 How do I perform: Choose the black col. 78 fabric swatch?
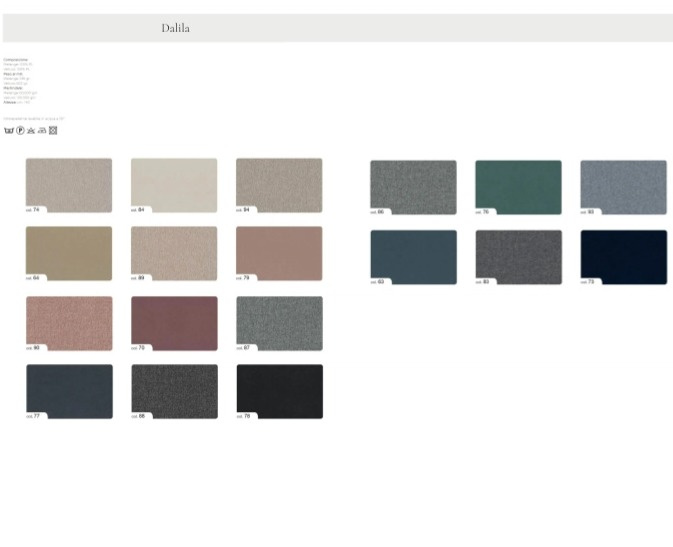[279, 390]
